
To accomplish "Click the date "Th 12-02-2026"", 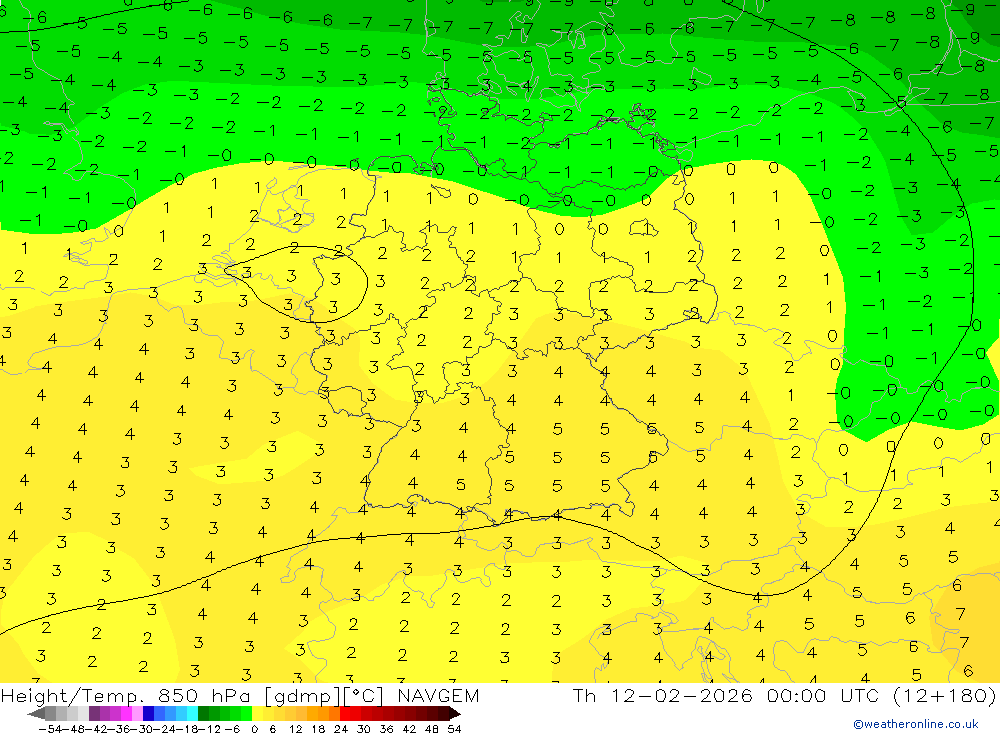I will pyautogui.click(x=663, y=695).
